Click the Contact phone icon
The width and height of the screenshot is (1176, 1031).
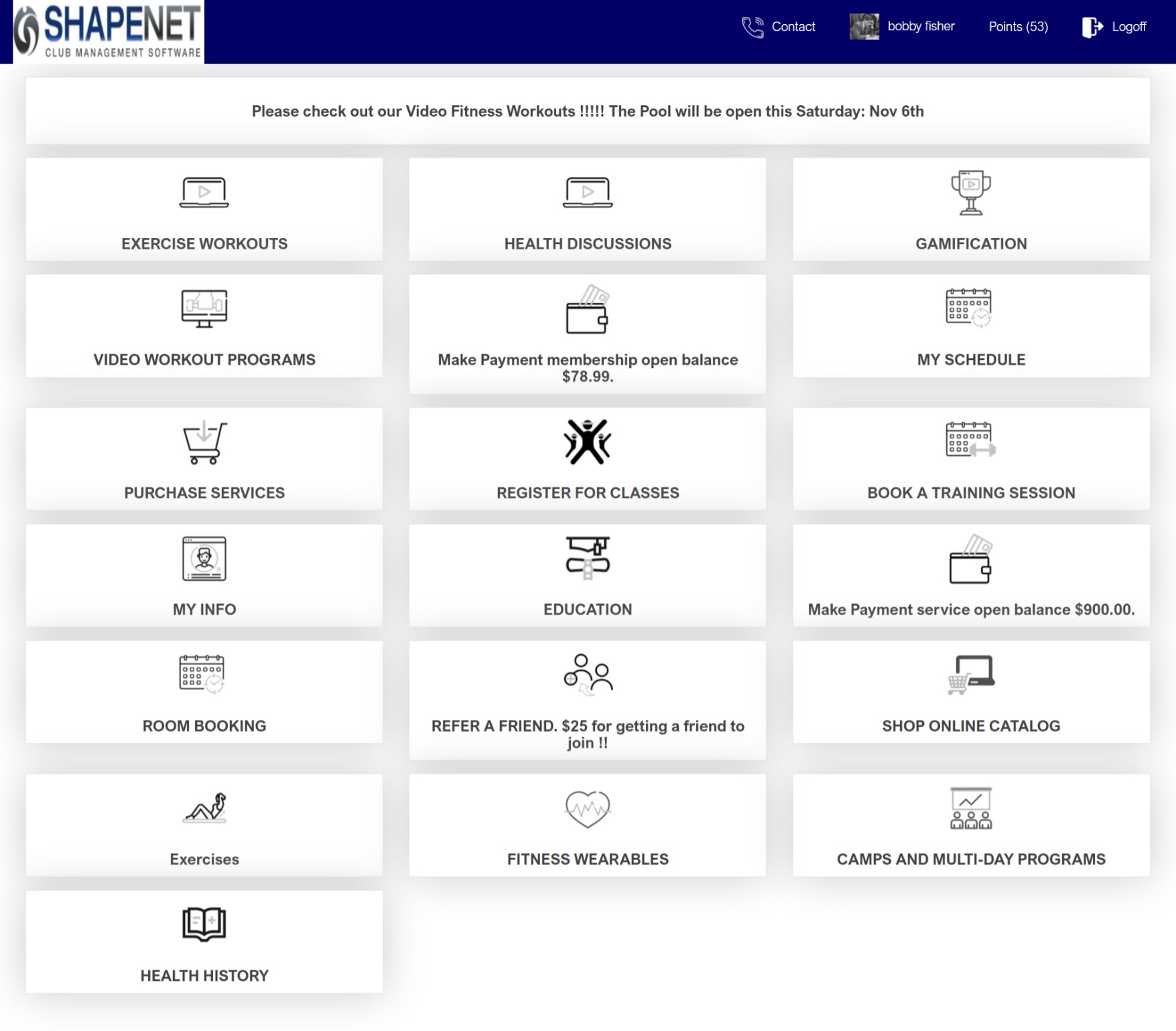coord(752,26)
